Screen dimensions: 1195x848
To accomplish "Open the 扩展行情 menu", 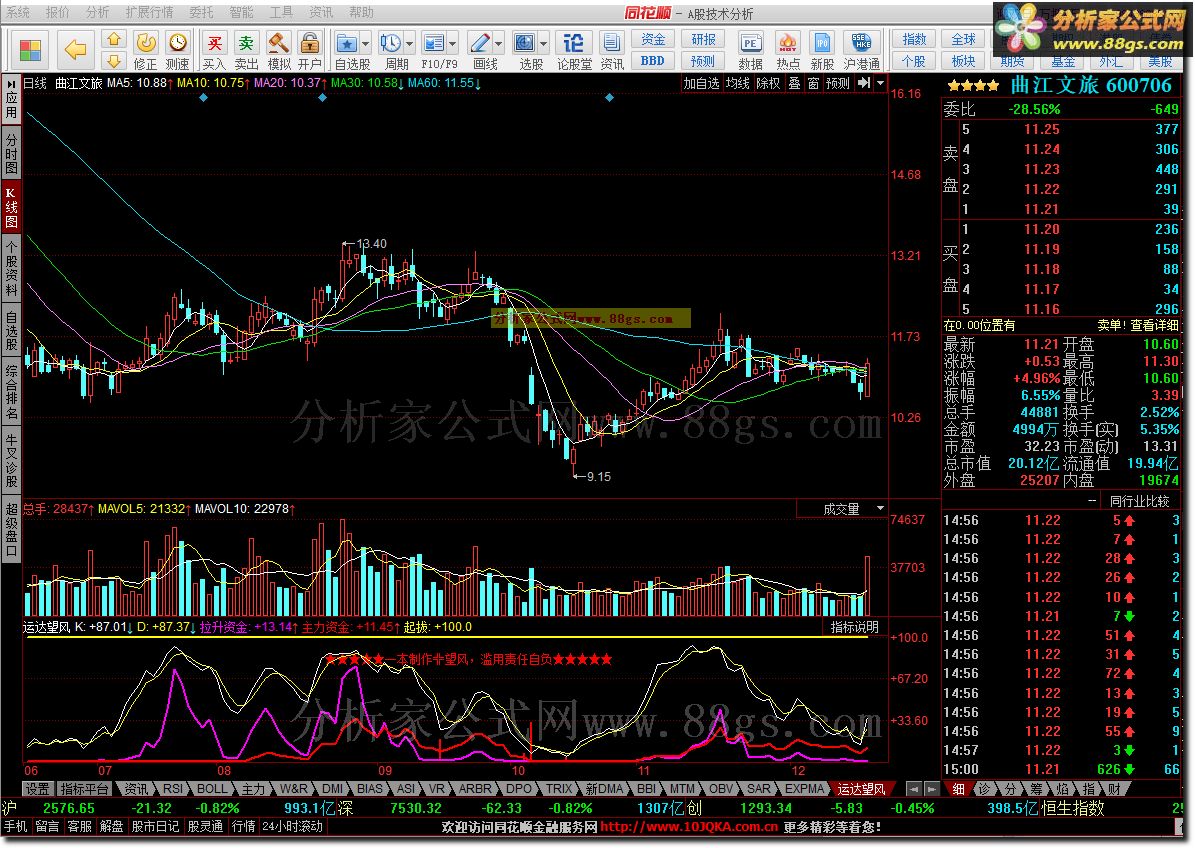I will pos(149,12).
